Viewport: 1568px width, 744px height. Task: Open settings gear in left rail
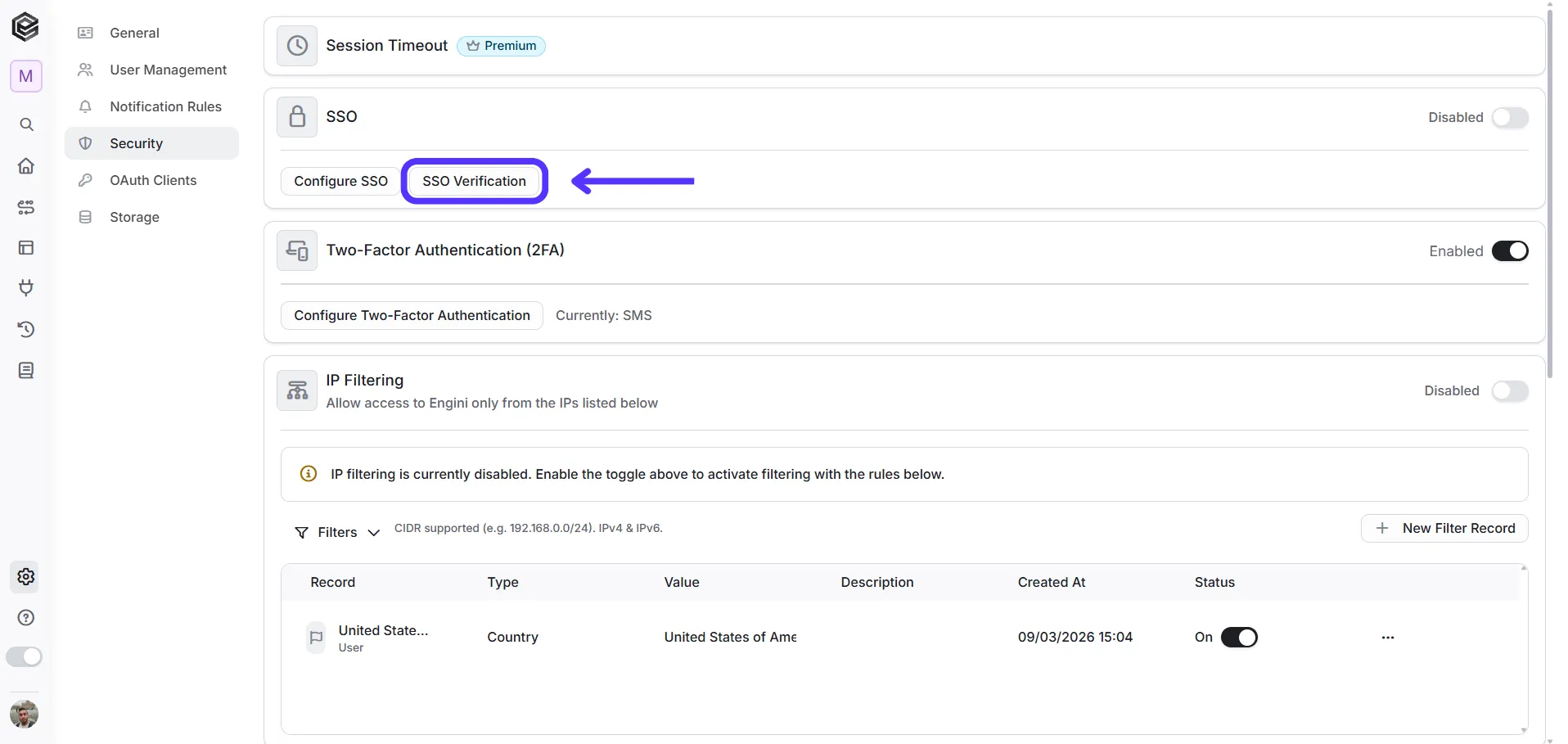pyautogui.click(x=26, y=577)
